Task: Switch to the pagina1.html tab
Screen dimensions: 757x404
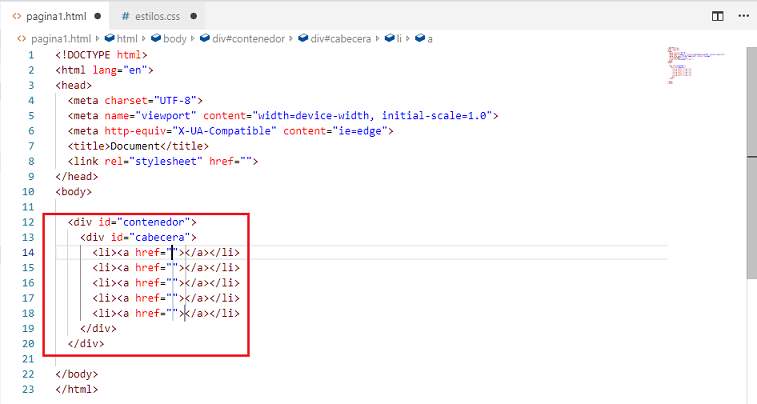Action: point(55,16)
